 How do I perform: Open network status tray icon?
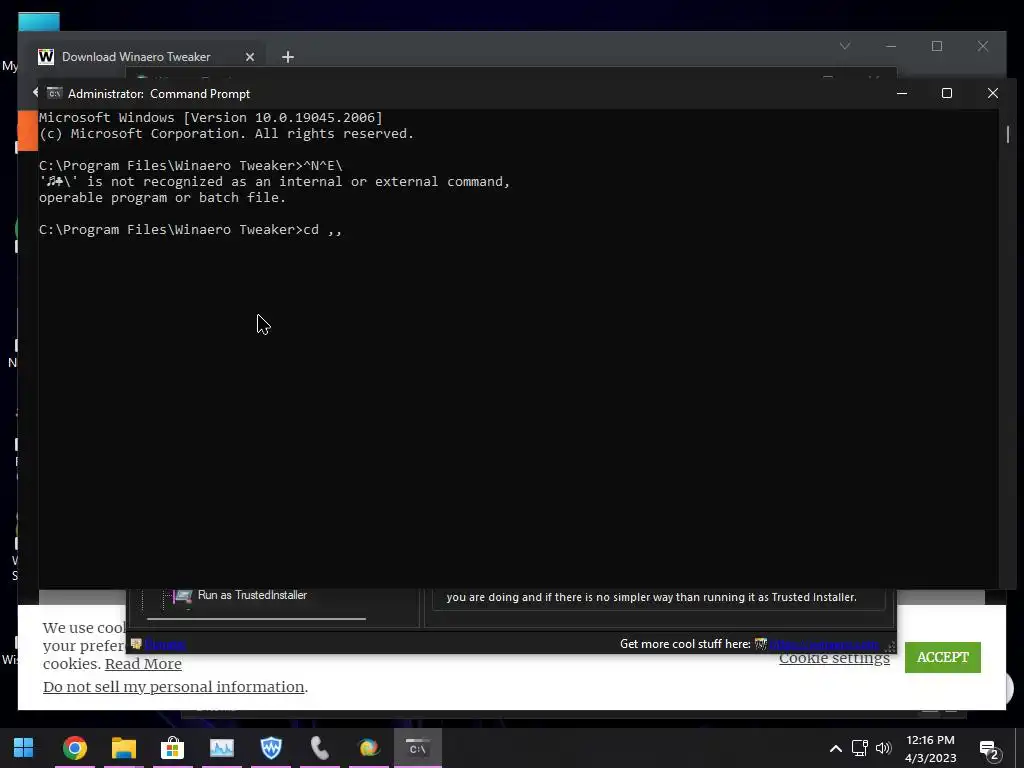coord(859,748)
